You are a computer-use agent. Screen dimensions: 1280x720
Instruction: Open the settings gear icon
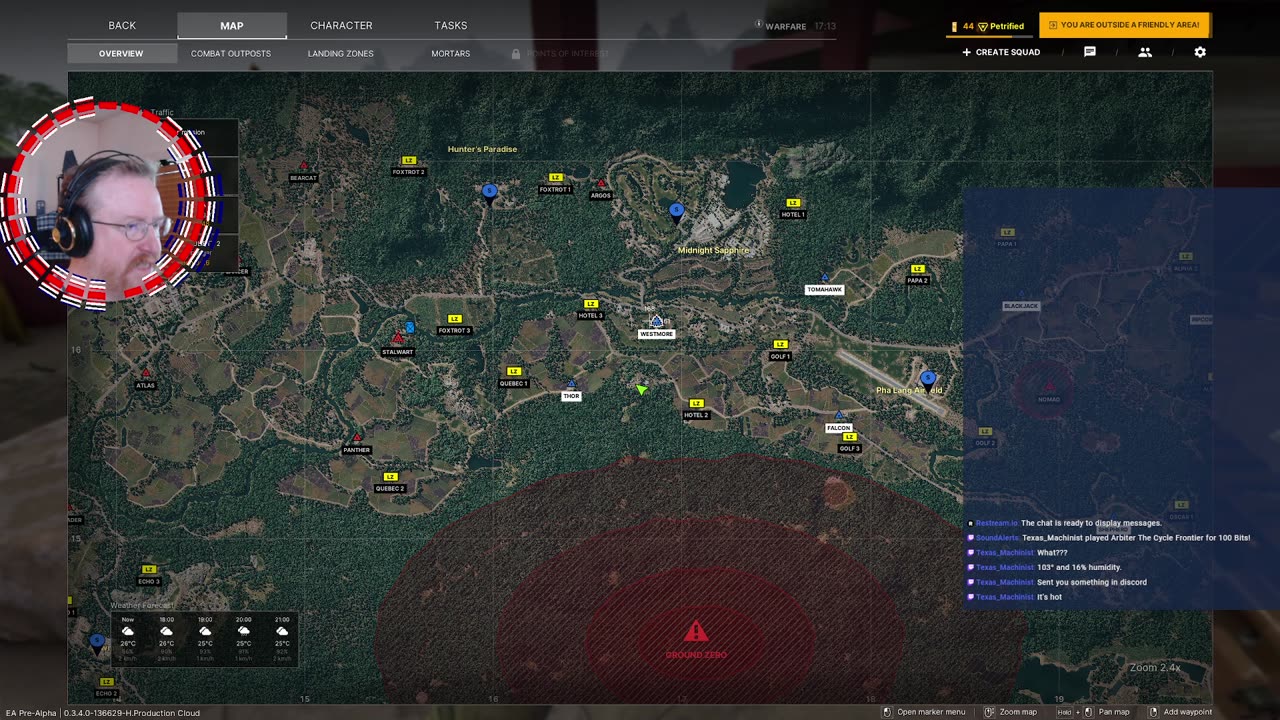click(1200, 52)
